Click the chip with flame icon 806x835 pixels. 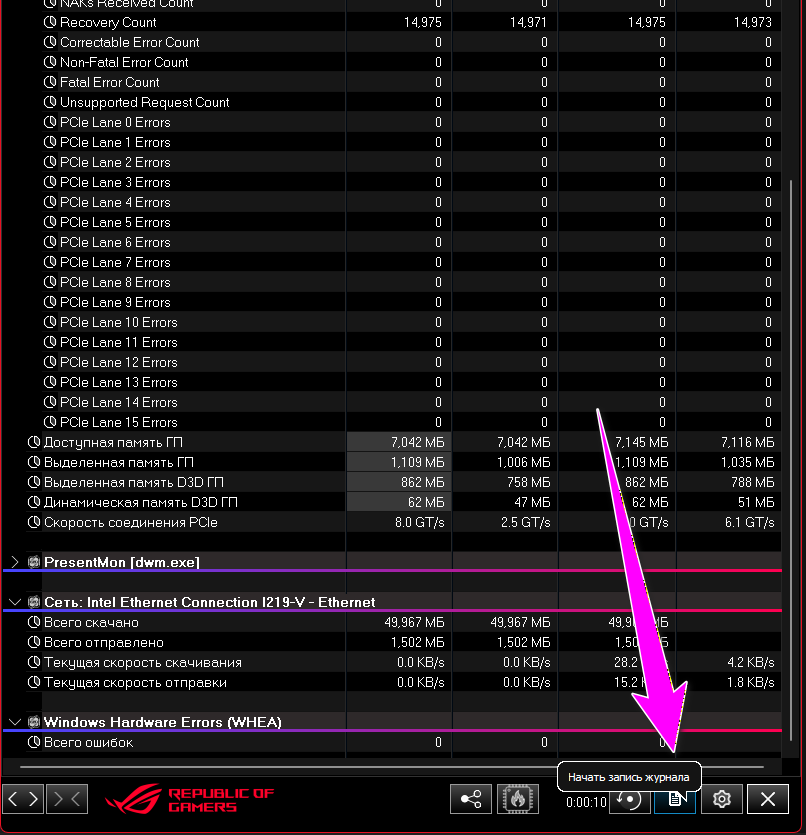(517, 799)
